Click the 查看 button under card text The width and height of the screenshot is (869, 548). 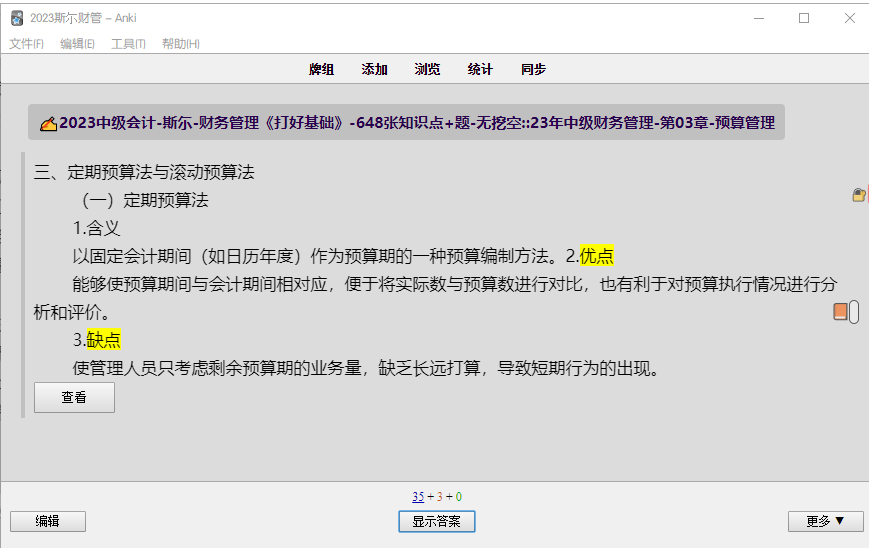tap(74, 397)
